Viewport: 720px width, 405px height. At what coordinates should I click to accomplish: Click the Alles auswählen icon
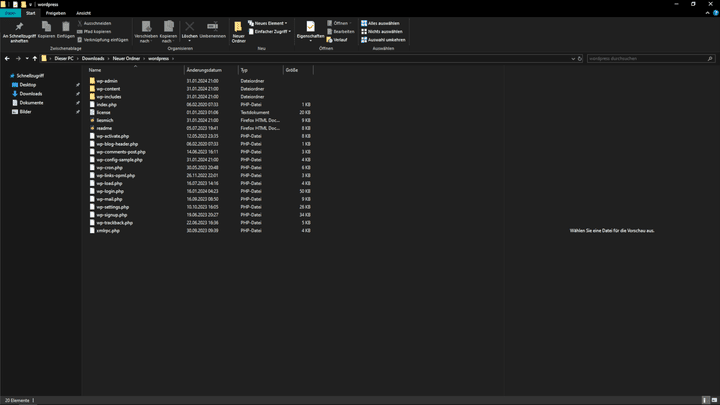364,23
